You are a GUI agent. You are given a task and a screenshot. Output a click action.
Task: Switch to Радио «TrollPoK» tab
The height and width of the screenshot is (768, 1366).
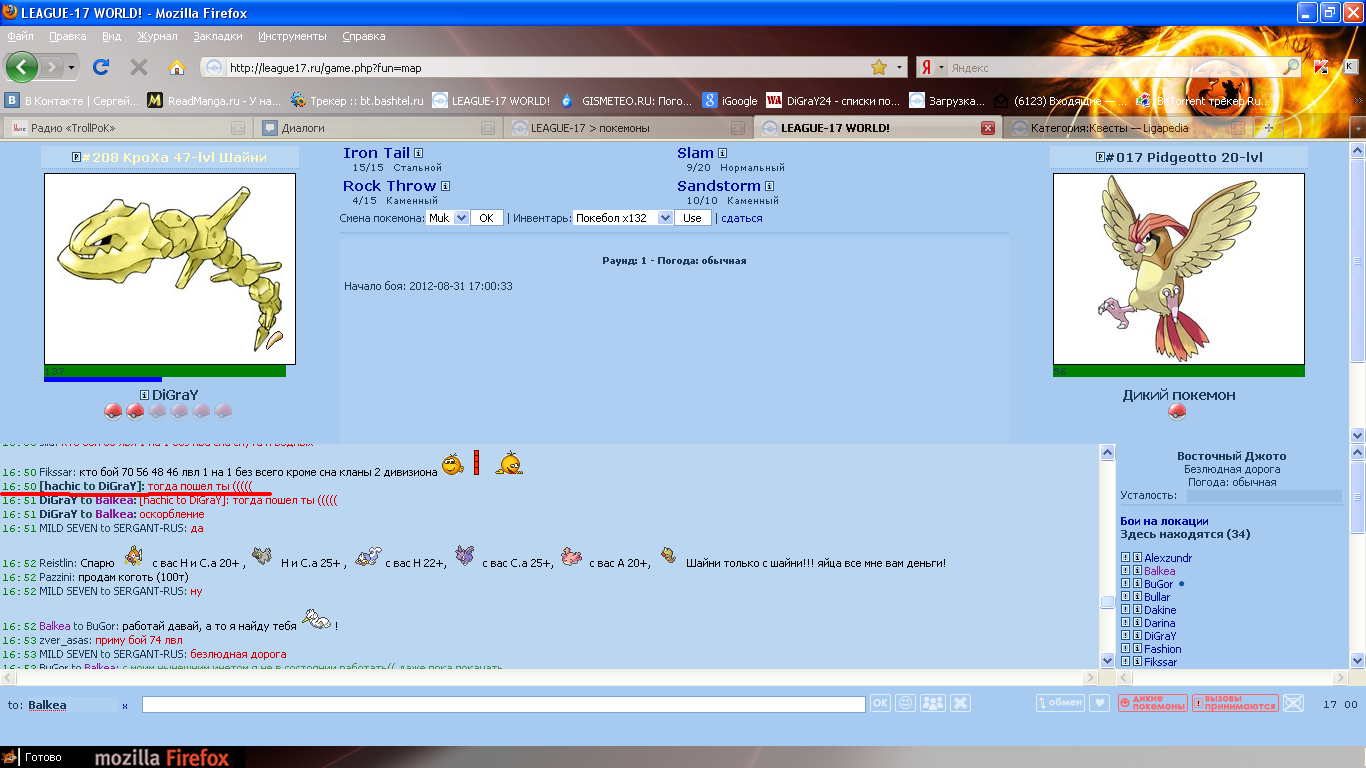[x=127, y=128]
